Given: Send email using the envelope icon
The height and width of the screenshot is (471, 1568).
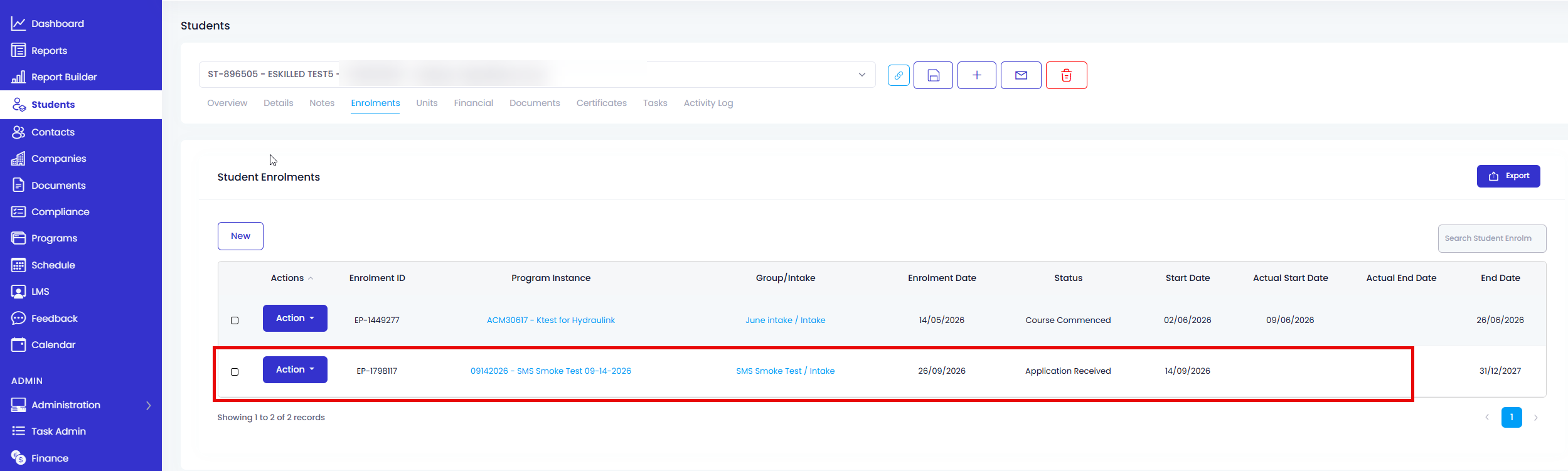Looking at the screenshot, I should [x=1021, y=75].
